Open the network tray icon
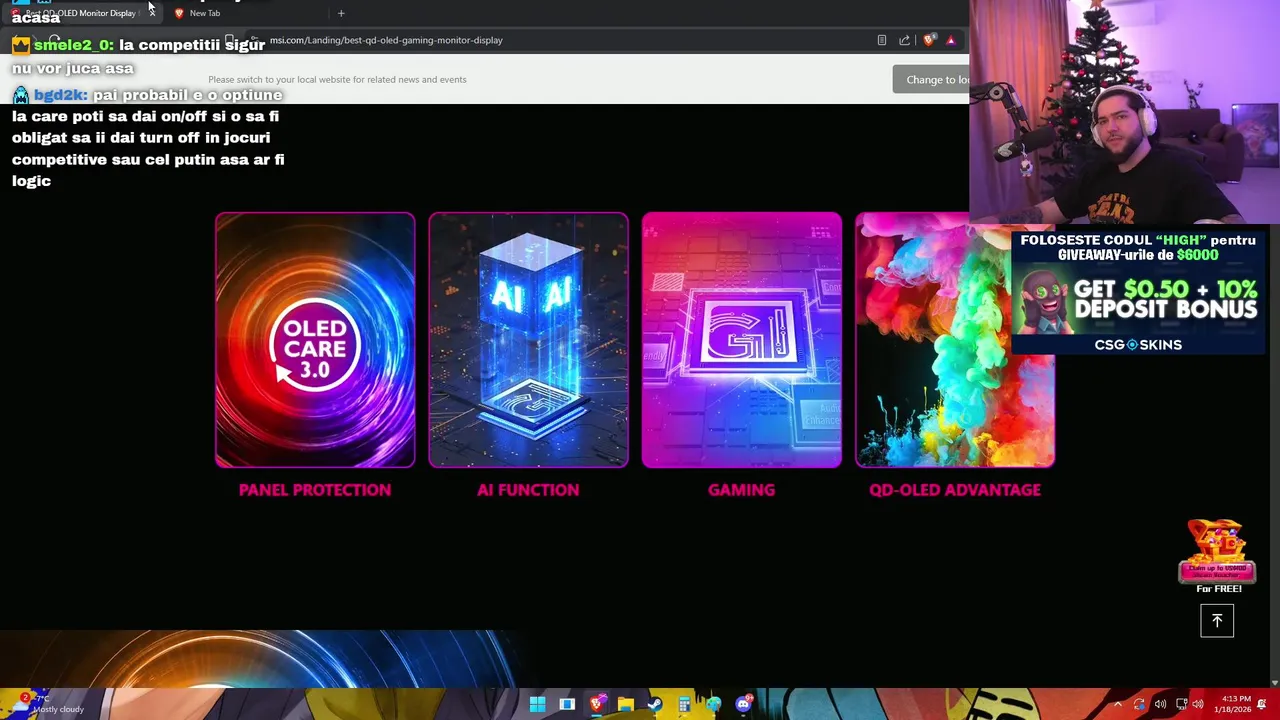 click(x=1181, y=704)
